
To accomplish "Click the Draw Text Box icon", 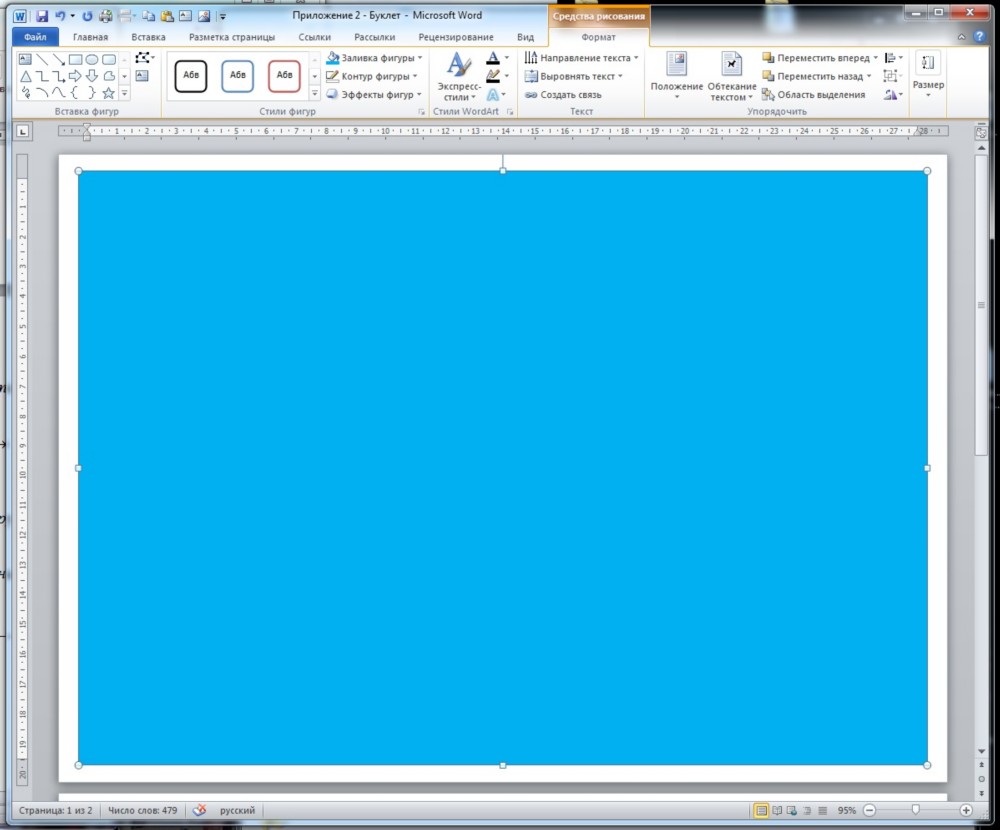I will pos(142,76).
